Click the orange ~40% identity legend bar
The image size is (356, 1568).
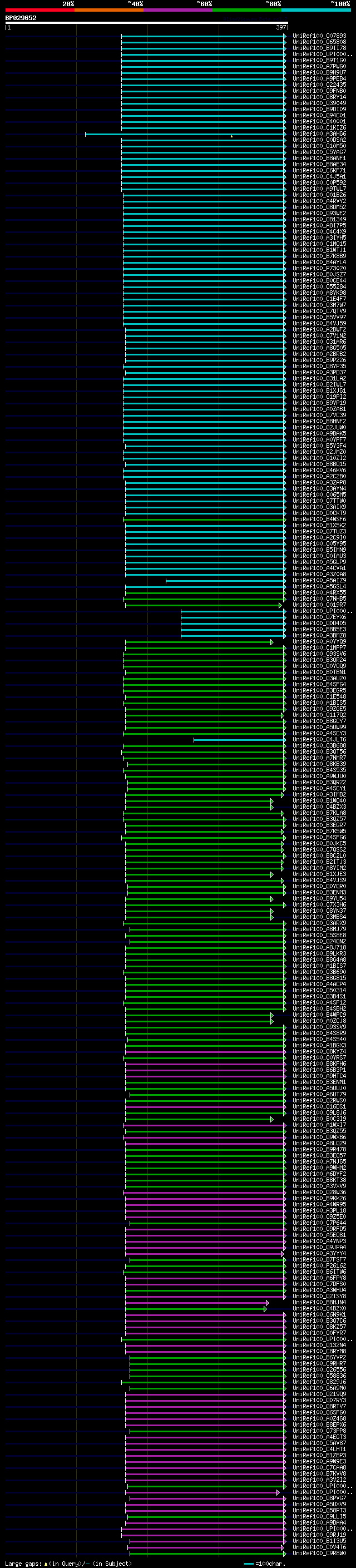point(109,10)
